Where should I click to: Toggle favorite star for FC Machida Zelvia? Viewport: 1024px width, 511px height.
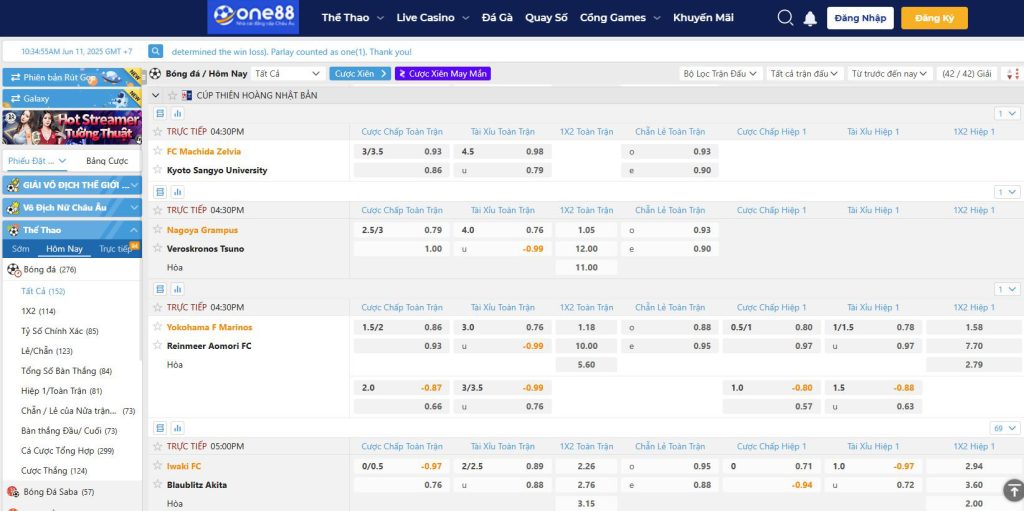[157, 151]
